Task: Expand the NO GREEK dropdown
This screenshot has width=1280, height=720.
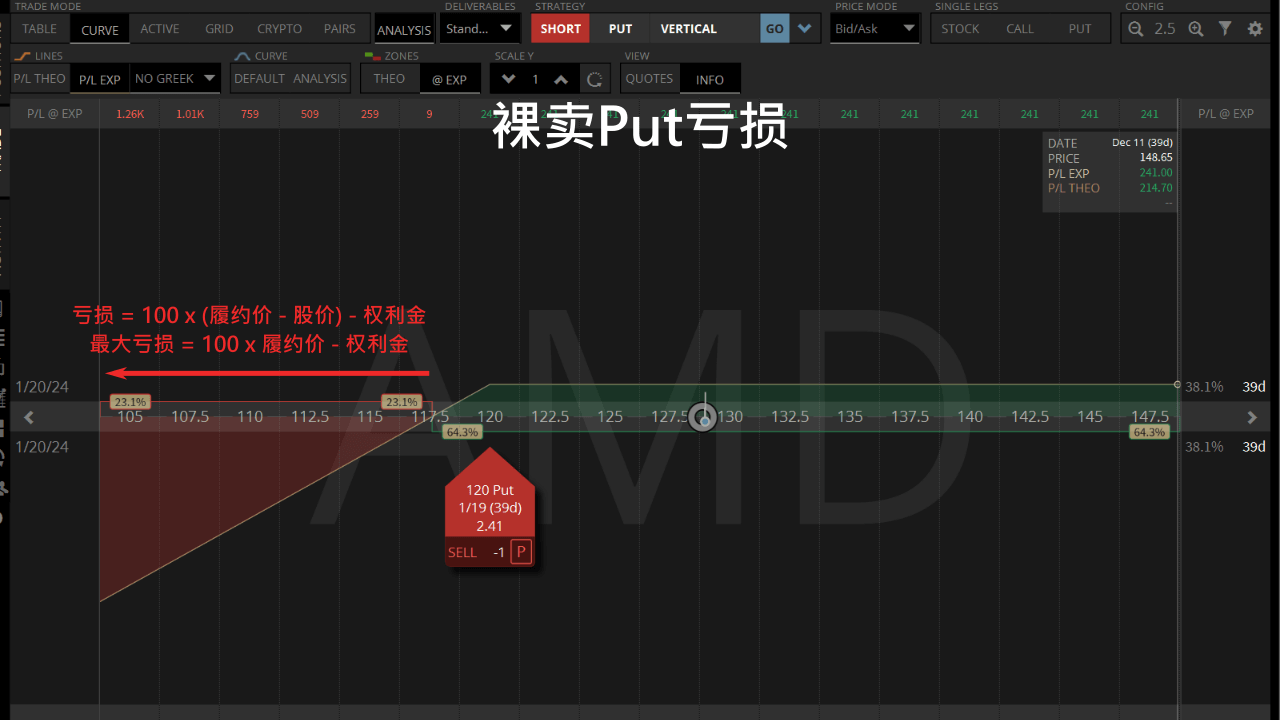Action: point(175,78)
